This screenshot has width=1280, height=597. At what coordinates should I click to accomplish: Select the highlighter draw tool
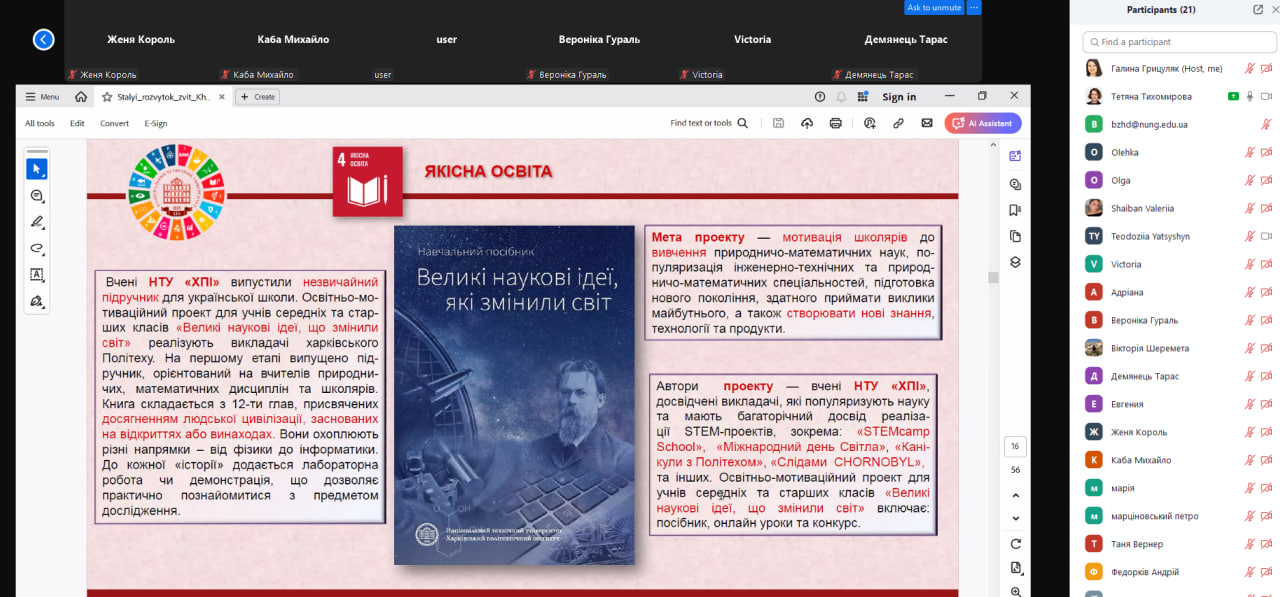(x=37, y=222)
